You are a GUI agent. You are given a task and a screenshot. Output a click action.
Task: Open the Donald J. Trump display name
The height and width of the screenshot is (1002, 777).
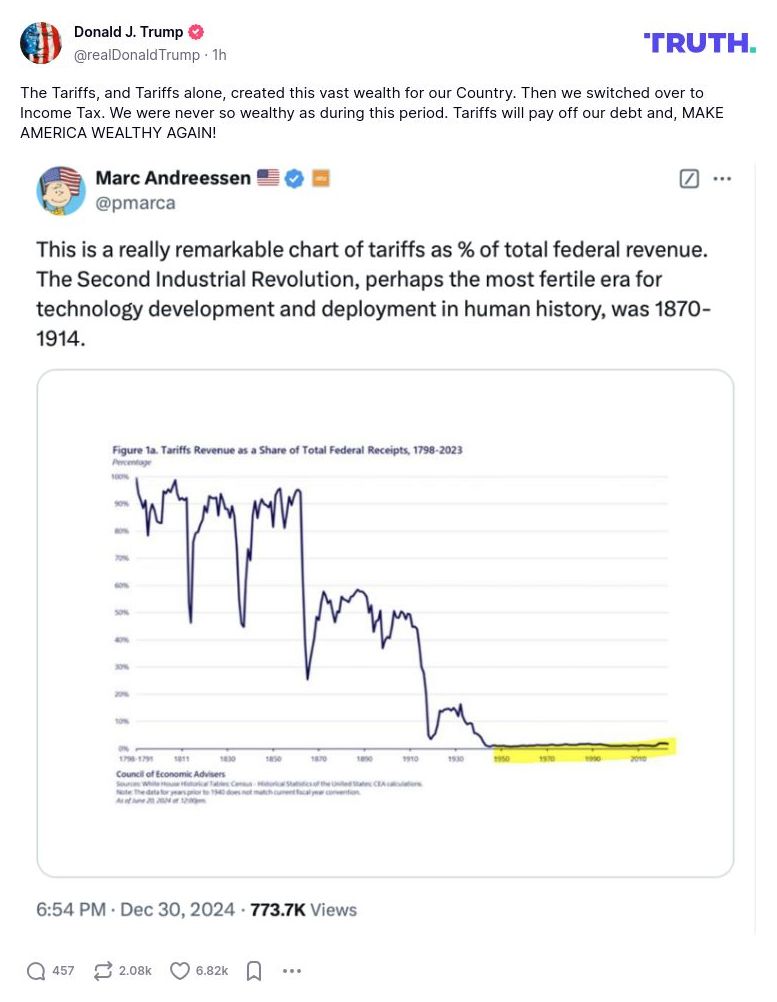128,33
